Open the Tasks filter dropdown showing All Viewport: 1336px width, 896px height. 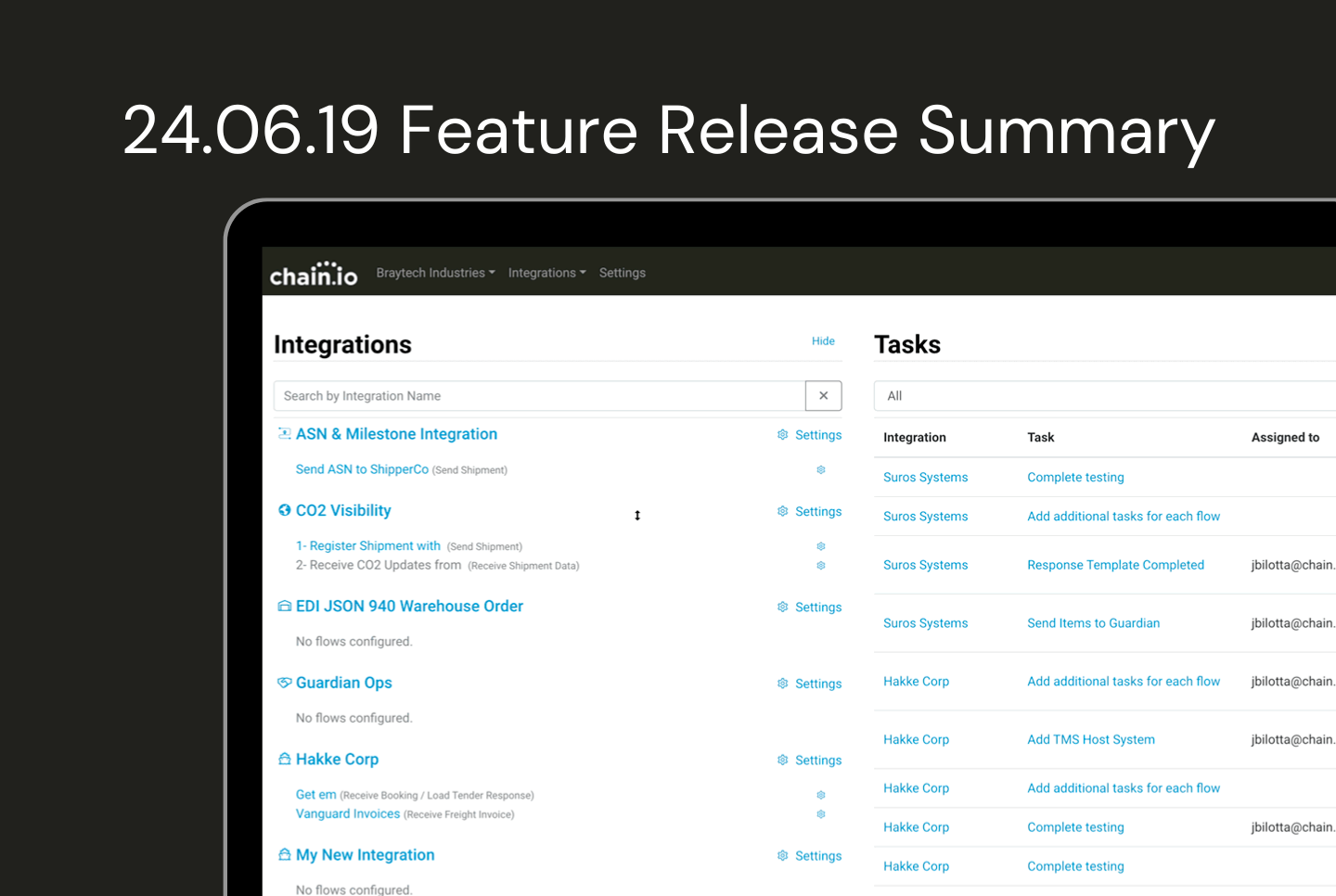tap(1104, 396)
